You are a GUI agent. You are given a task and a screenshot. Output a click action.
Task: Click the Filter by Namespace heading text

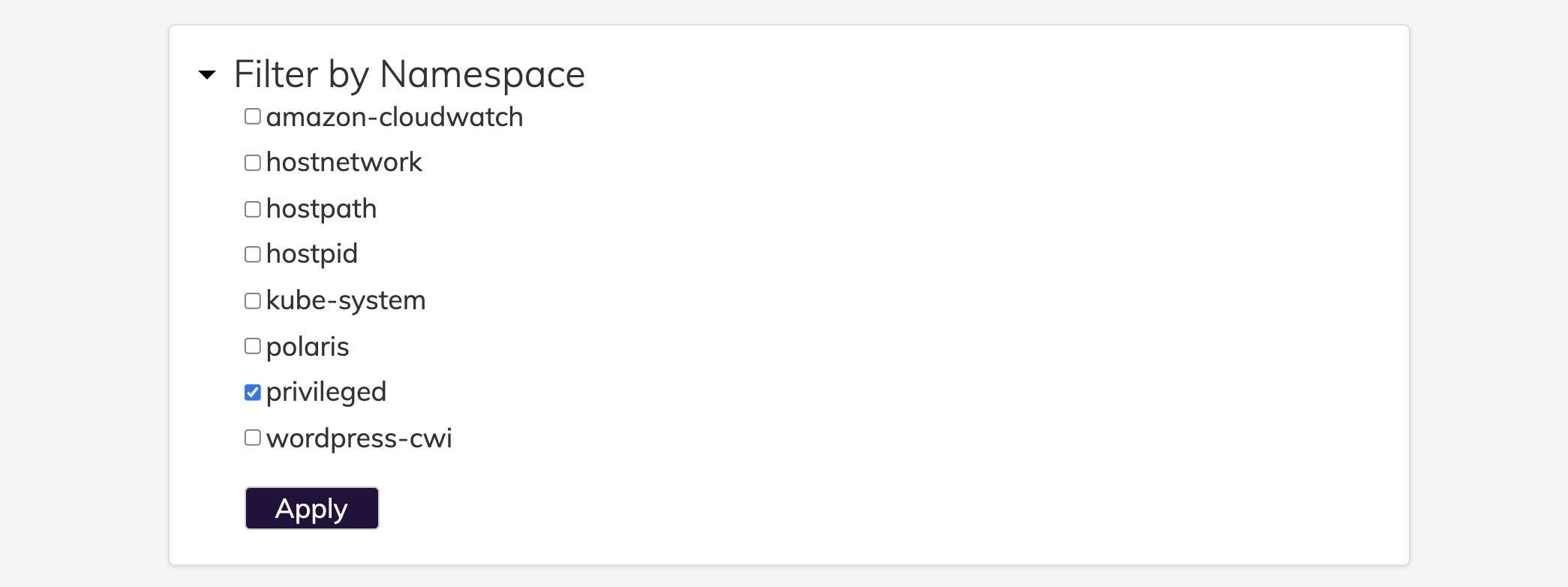click(x=409, y=74)
